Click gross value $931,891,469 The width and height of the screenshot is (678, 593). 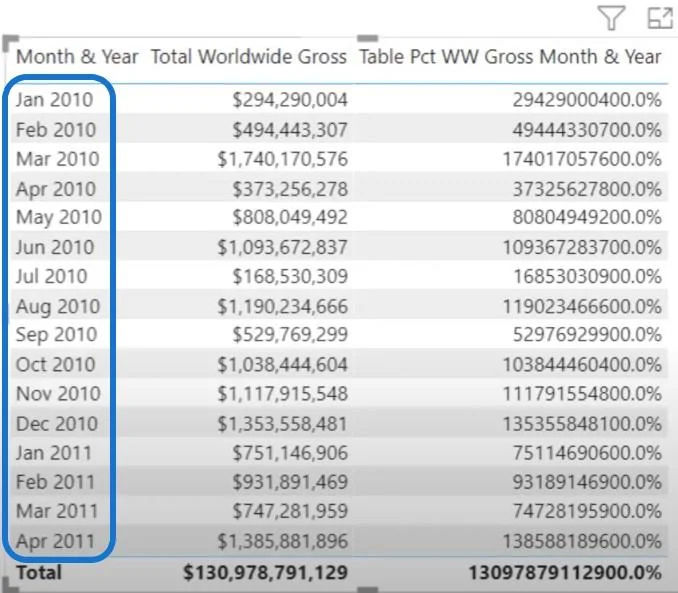(290, 482)
